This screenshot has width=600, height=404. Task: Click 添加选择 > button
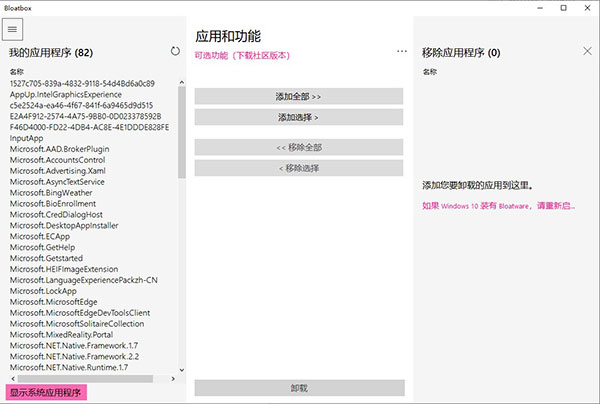pyautogui.click(x=298, y=117)
